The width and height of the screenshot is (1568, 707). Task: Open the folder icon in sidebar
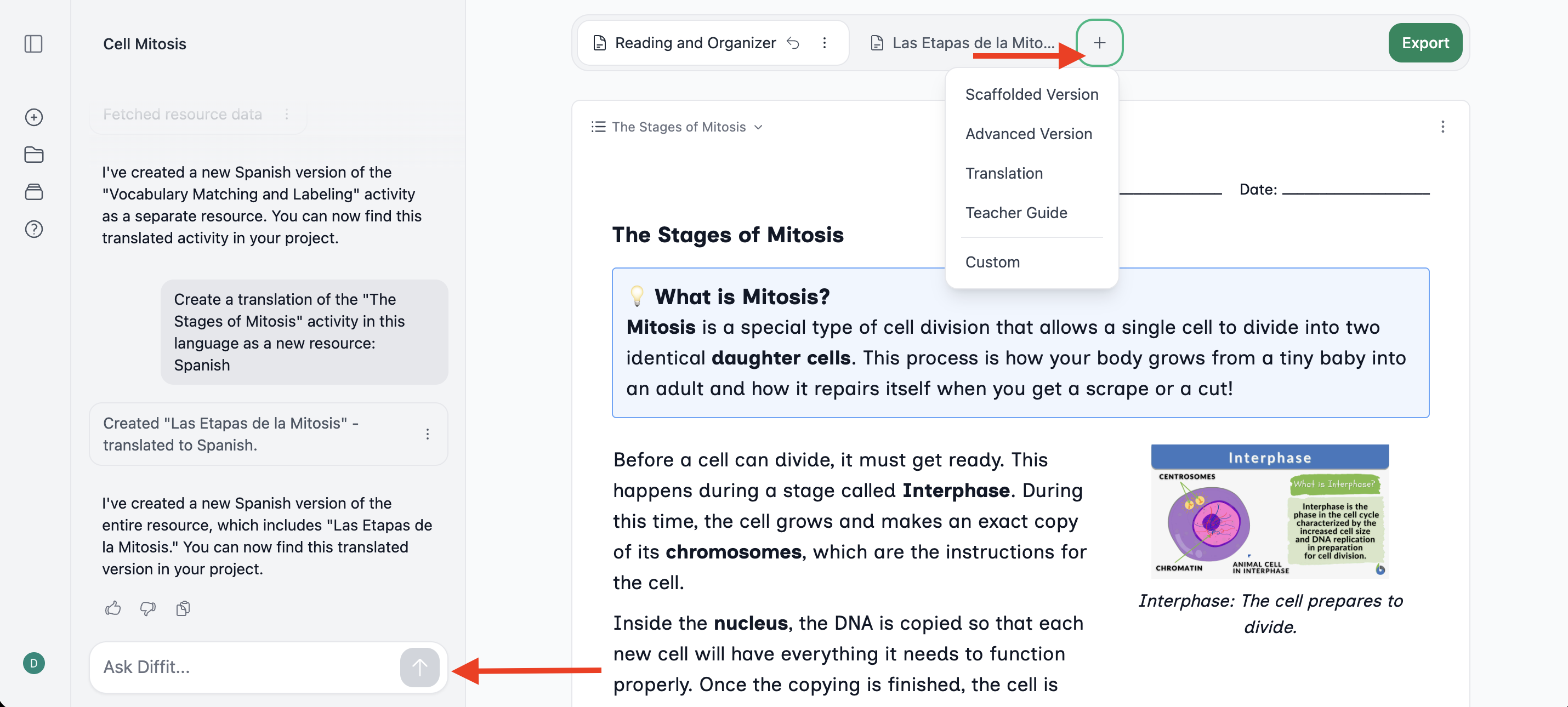coord(33,155)
